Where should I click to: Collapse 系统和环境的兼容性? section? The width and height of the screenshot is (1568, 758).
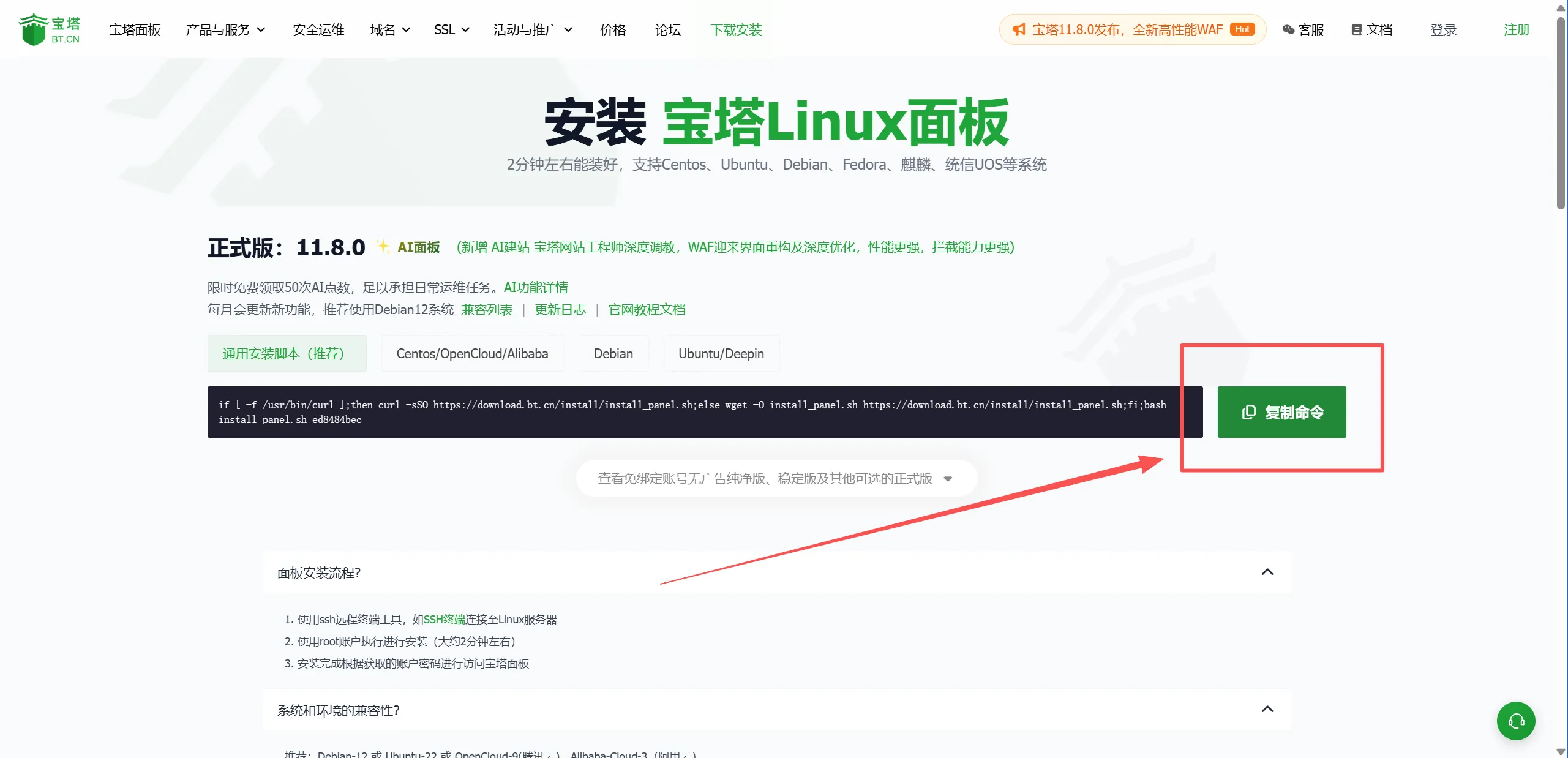coord(776,710)
